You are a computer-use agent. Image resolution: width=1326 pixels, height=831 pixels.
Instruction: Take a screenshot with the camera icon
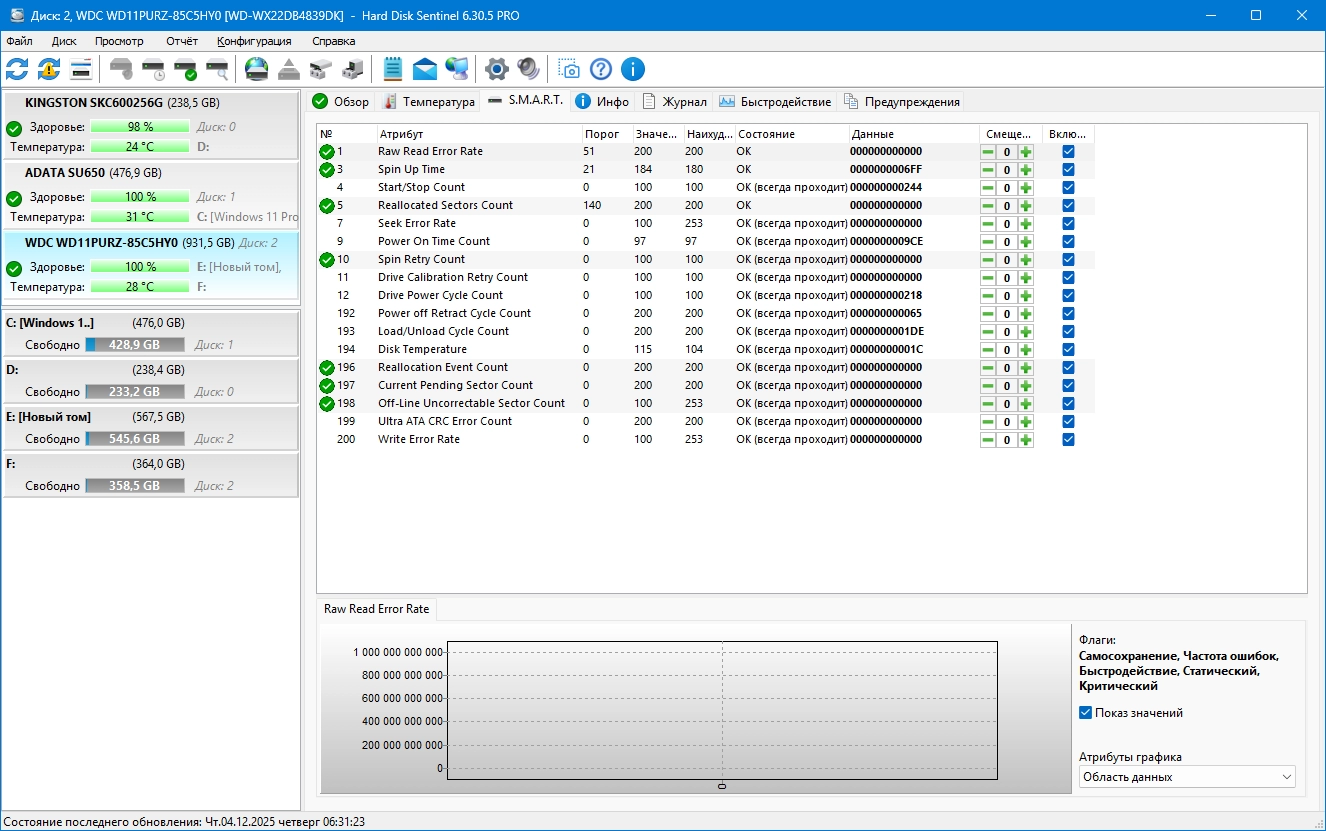point(569,69)
